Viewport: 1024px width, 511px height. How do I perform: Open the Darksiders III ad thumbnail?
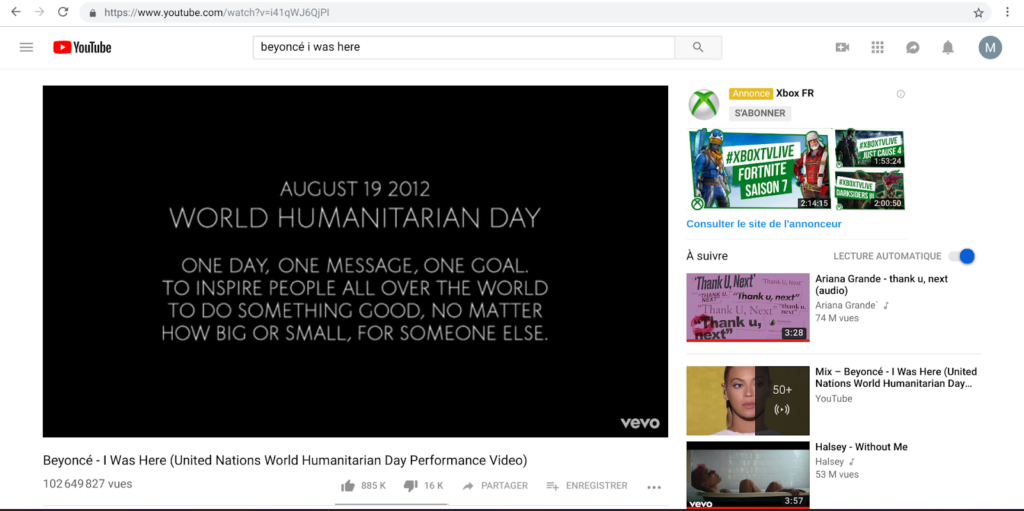[869, 190]
